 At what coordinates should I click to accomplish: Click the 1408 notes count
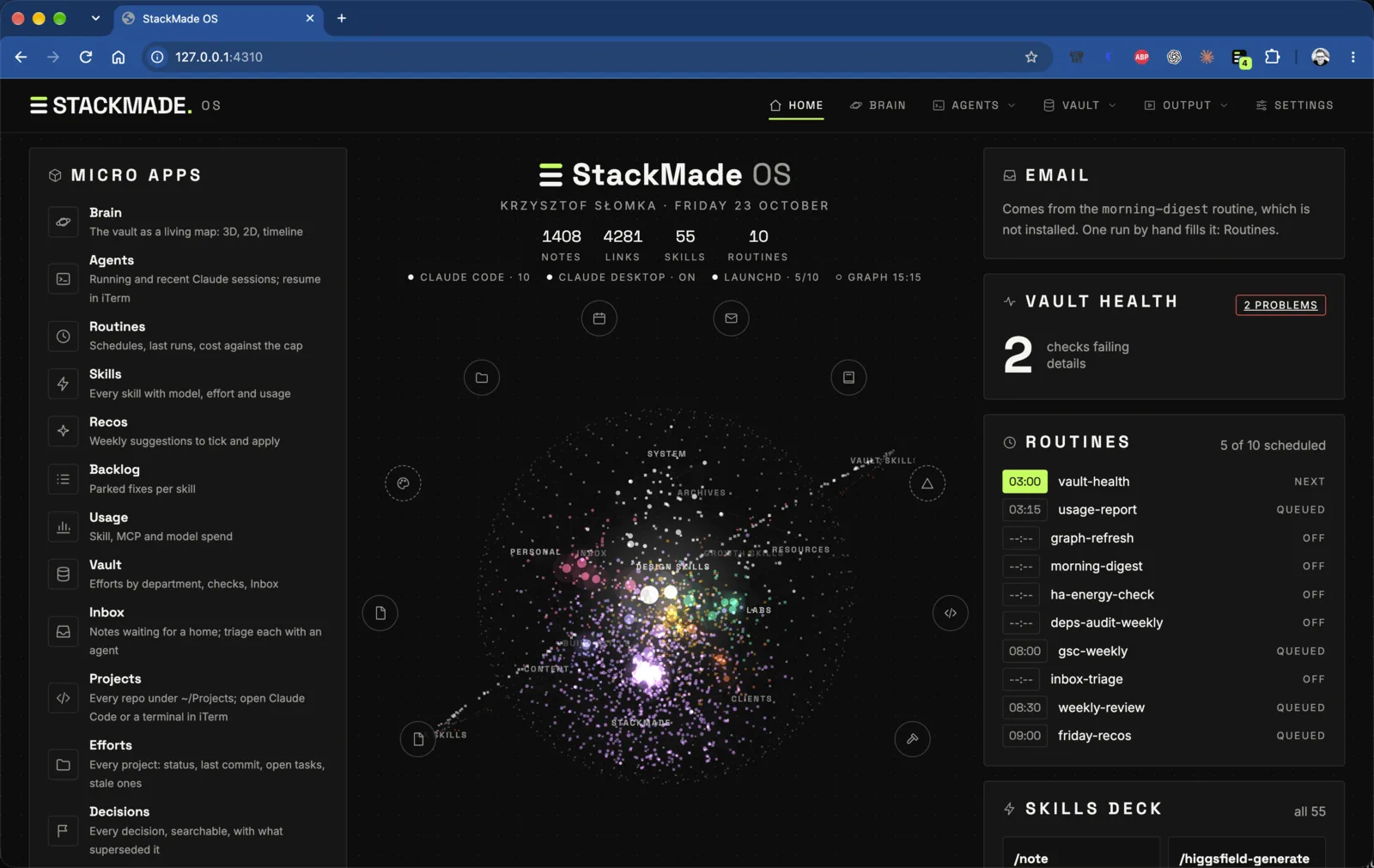pos(561,236)
